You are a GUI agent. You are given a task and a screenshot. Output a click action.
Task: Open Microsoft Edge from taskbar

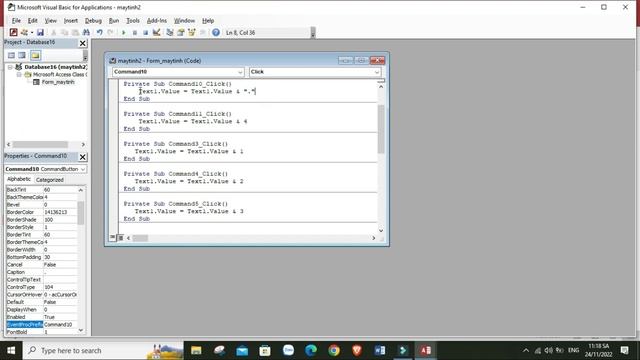coord(311,350)
